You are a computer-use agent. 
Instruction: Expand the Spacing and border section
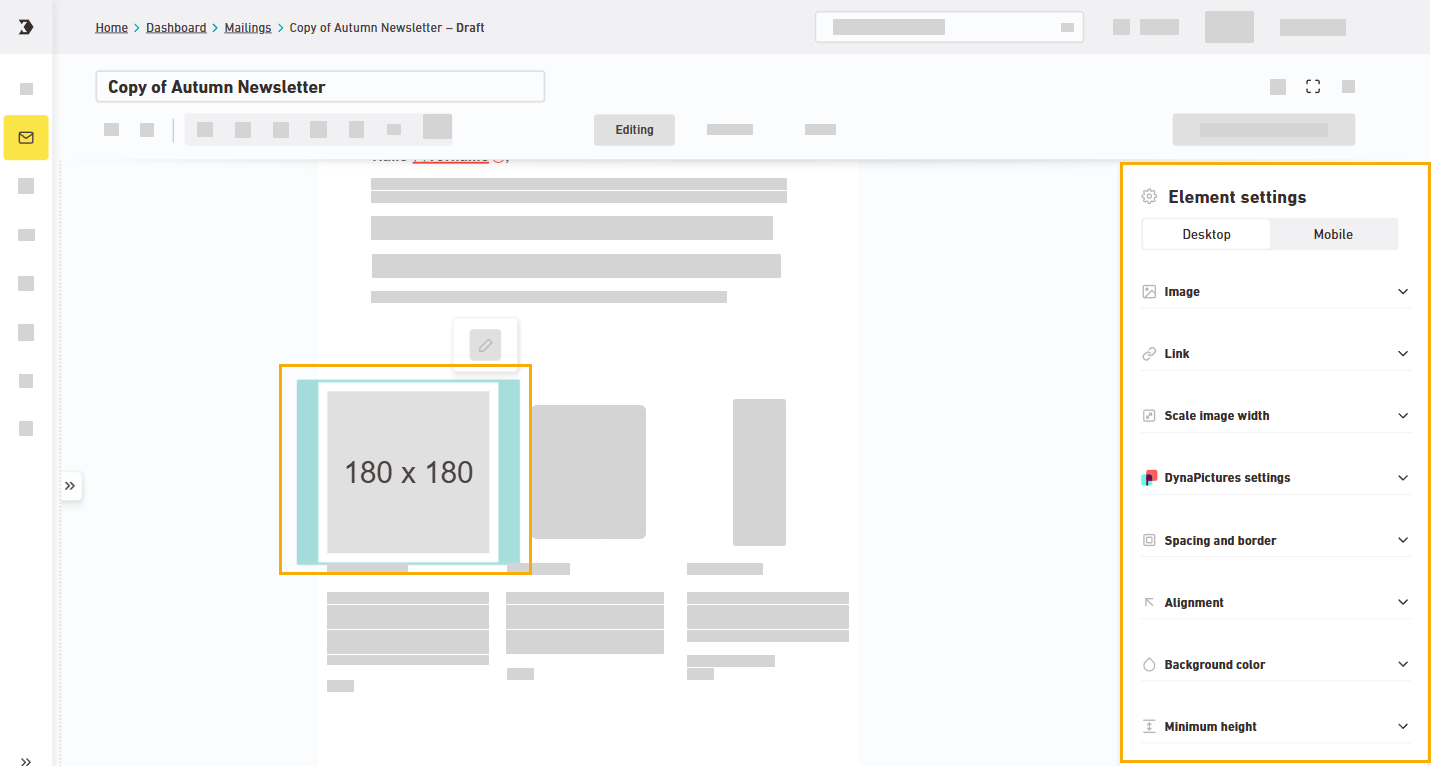pyautogui.click(x=1276, y=541)
